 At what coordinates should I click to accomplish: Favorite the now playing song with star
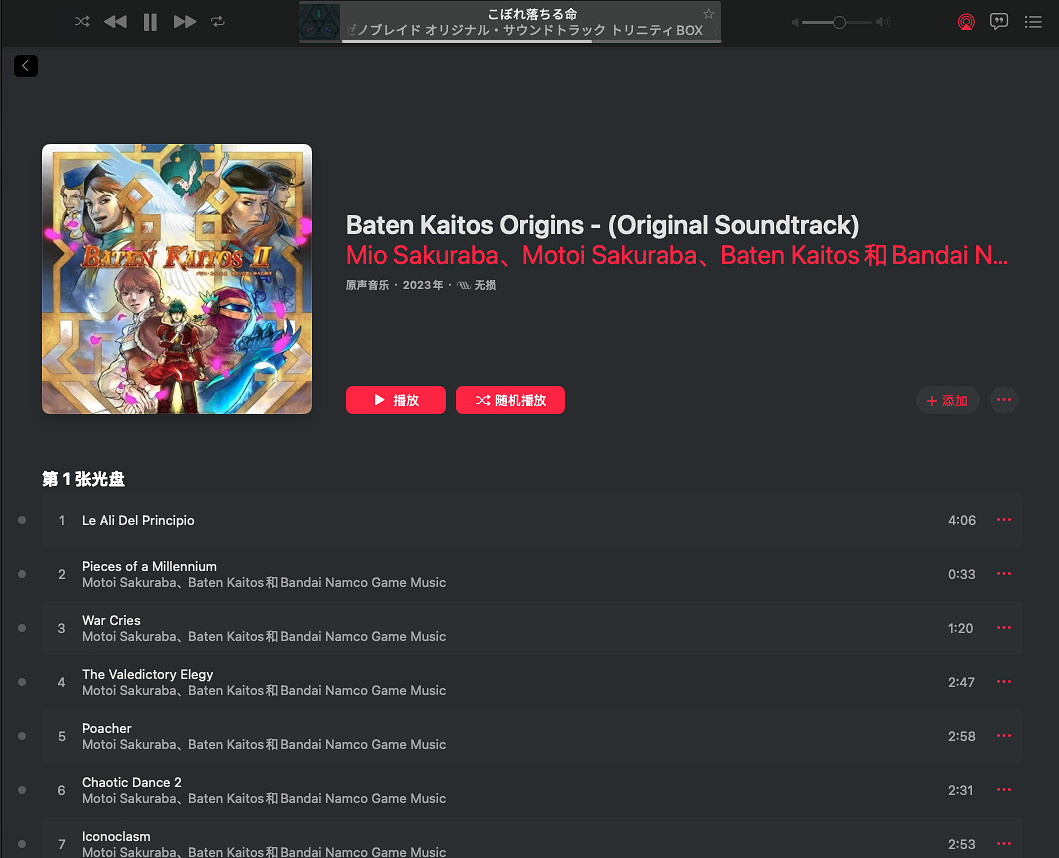[708, 14]
